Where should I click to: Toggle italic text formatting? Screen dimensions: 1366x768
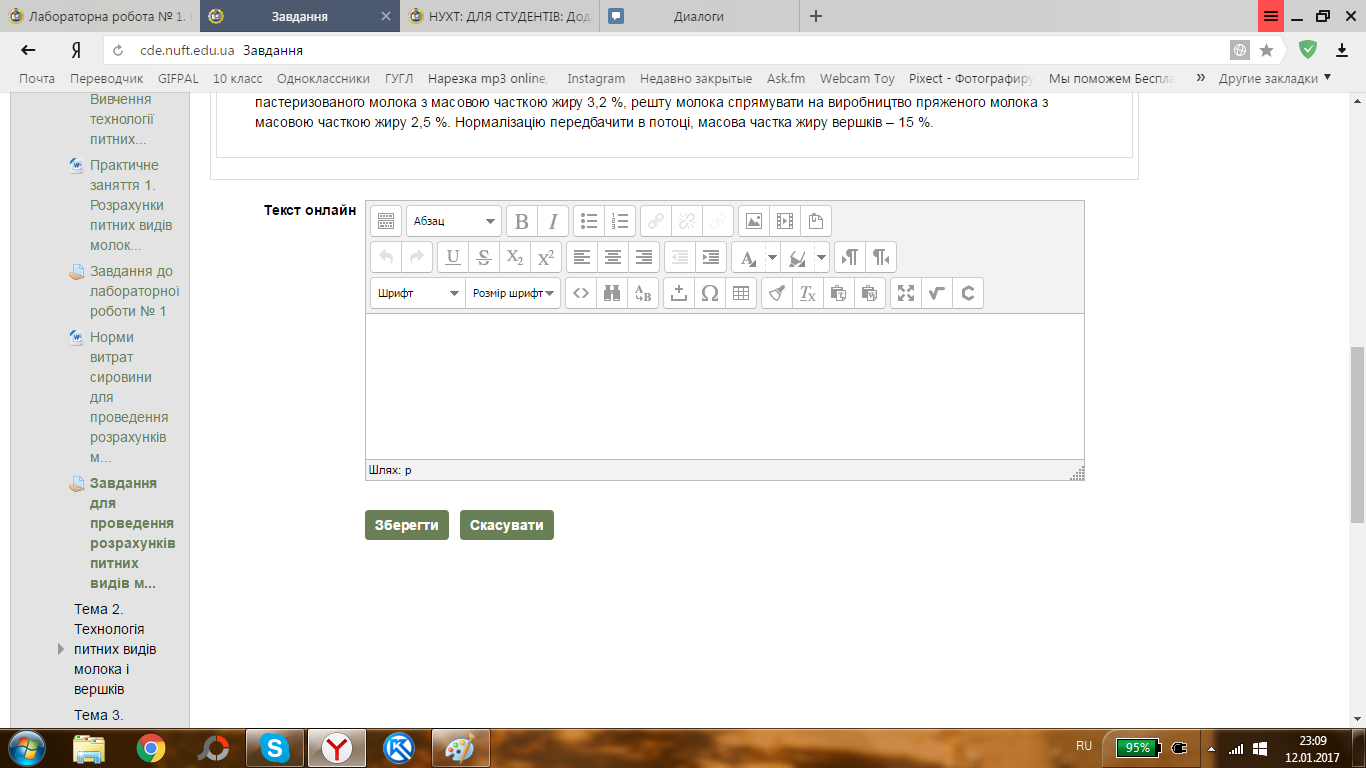[553, 221]
